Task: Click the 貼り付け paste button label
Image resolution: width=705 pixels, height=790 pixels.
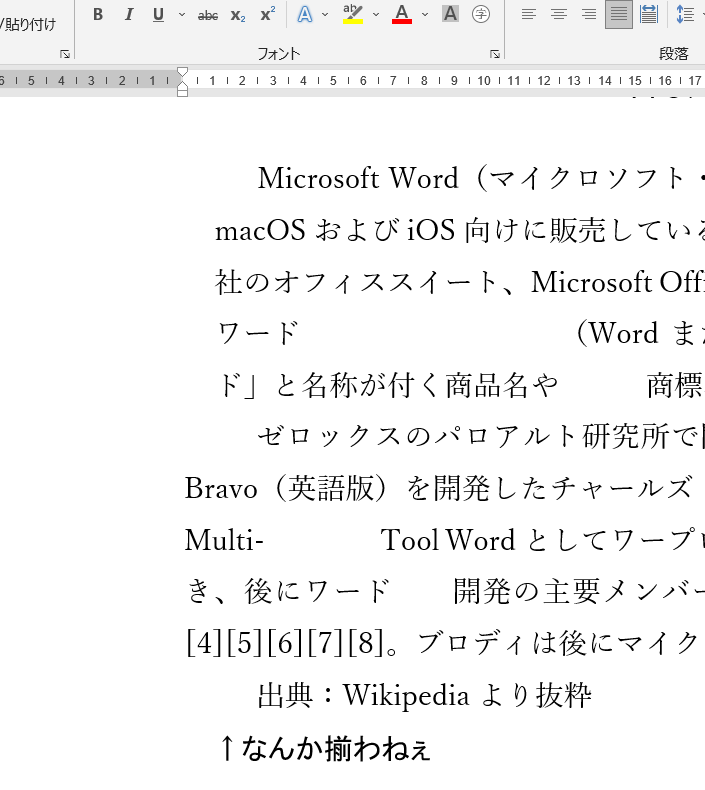Action: 29,24
